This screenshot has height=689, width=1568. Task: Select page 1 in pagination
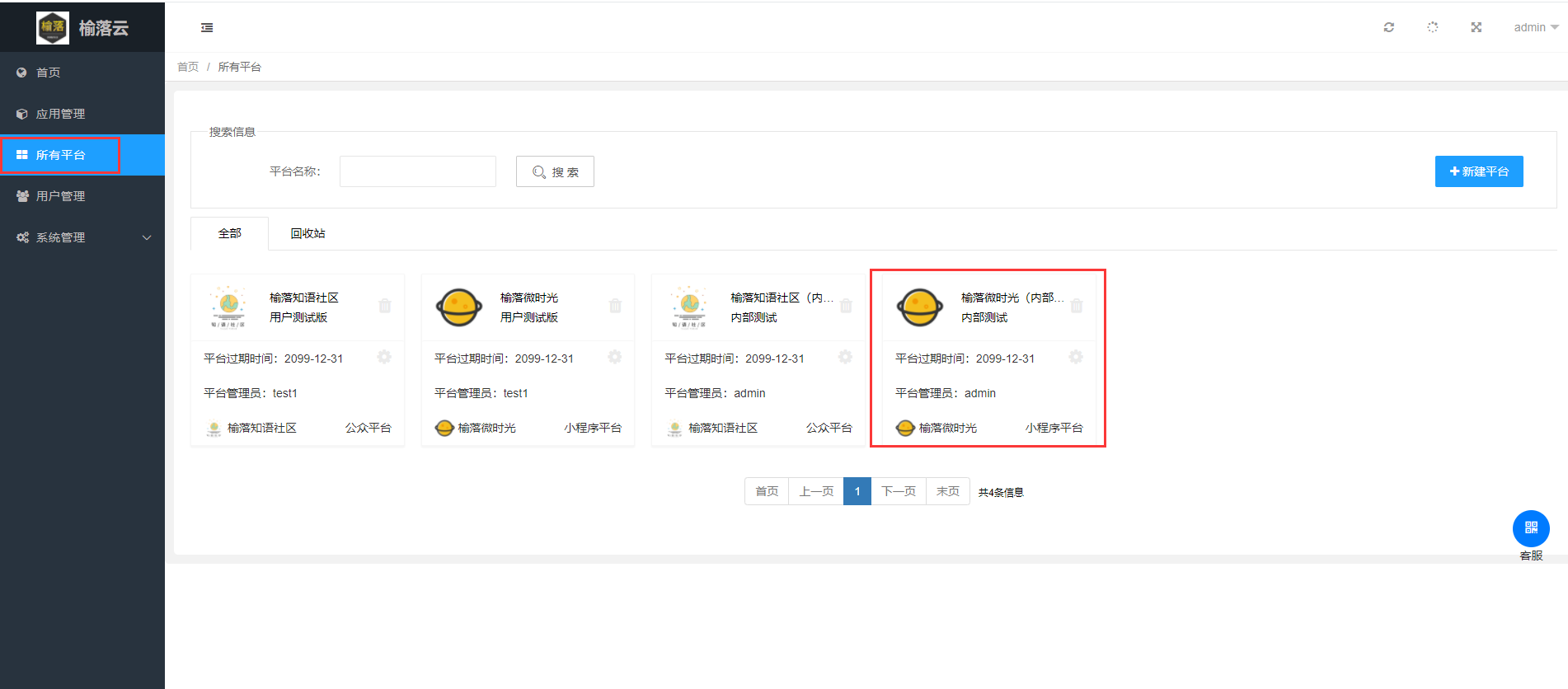857,491
